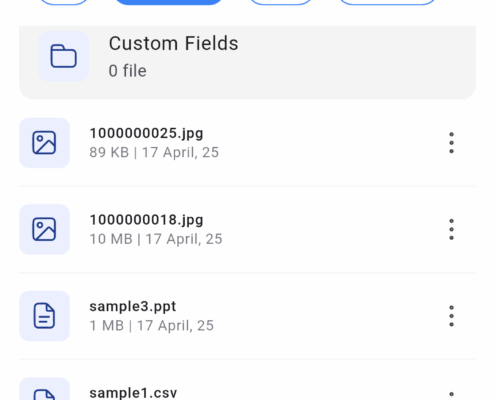Select the Custom Fields folder title

point(173,43)
